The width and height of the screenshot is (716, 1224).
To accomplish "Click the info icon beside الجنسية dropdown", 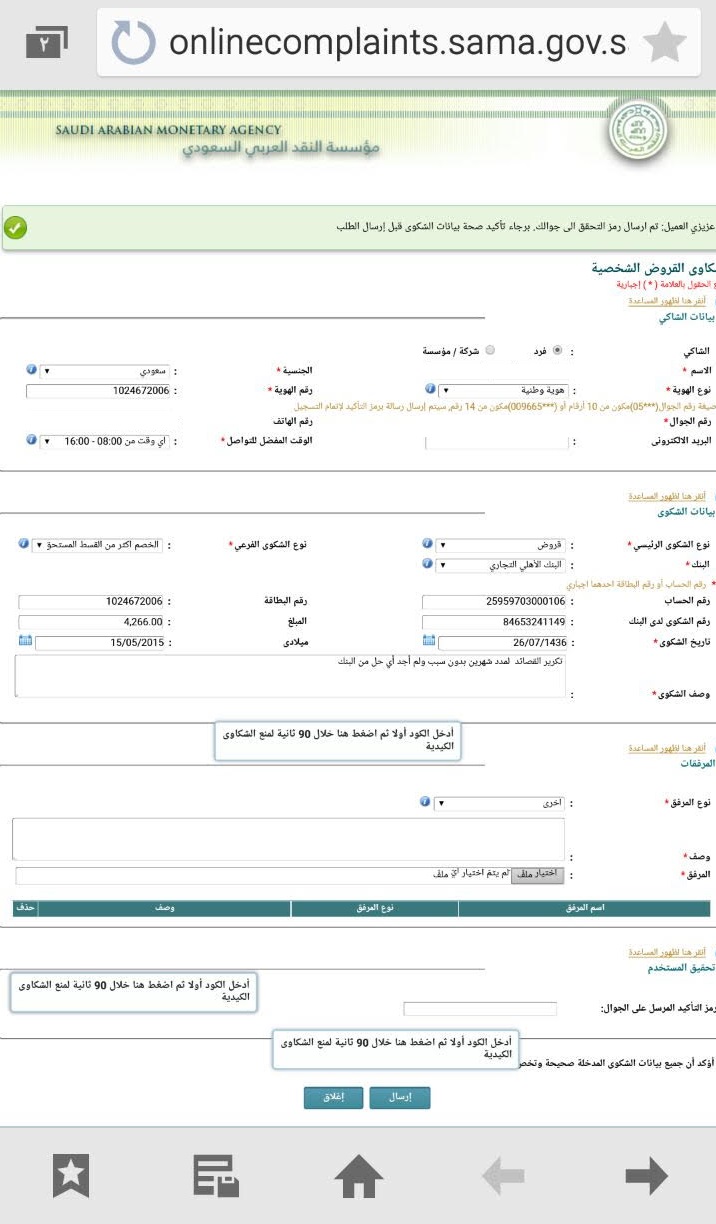I will tap(30, 370).
